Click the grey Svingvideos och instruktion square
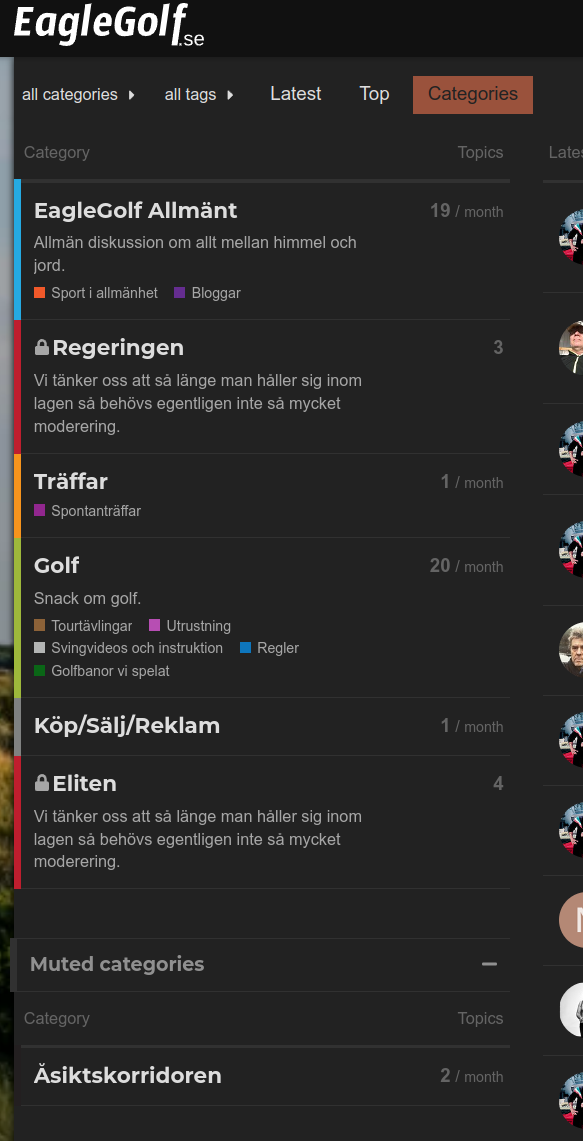 coord(39,648)
